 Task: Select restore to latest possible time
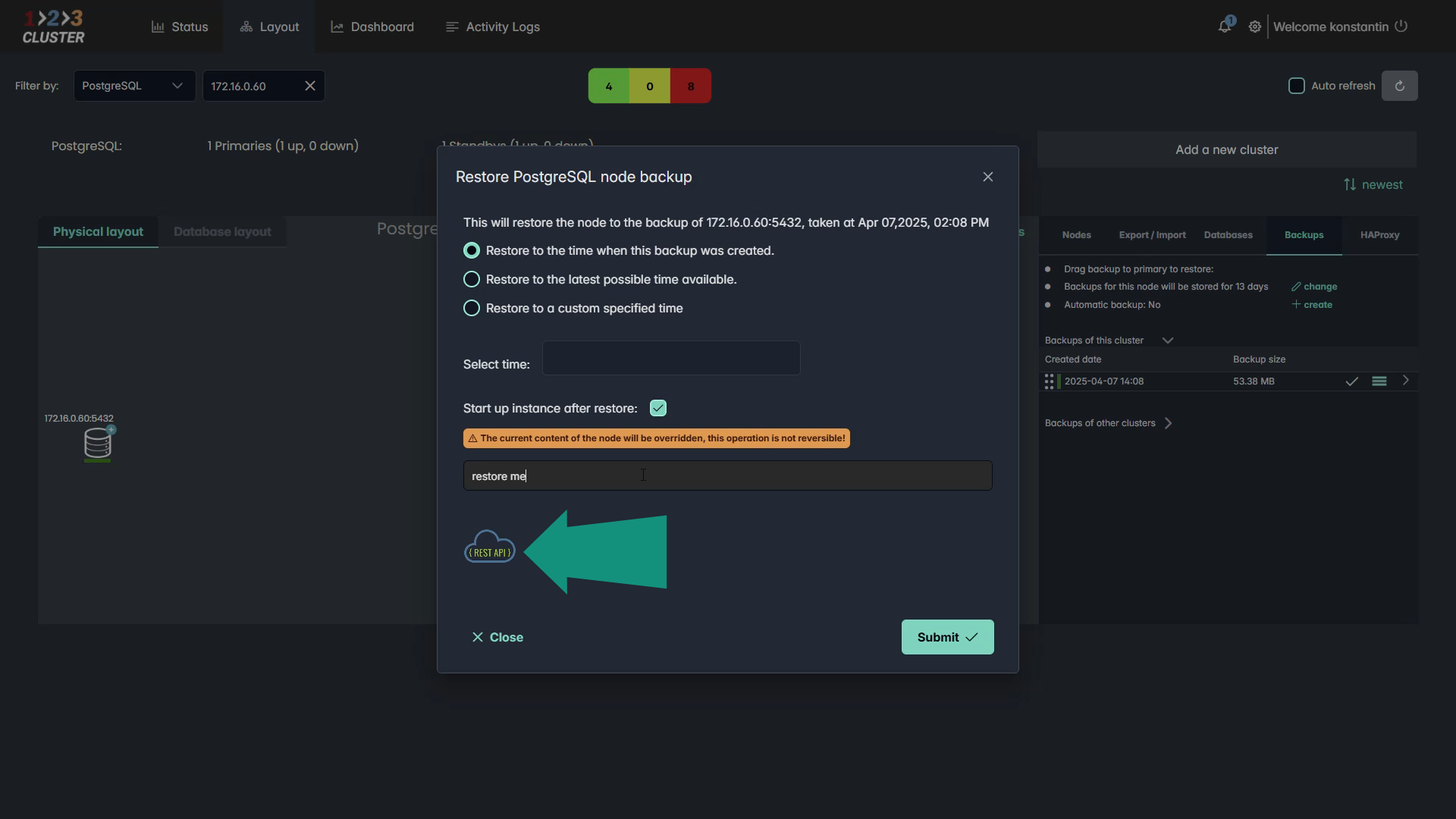tap(472, 279)
